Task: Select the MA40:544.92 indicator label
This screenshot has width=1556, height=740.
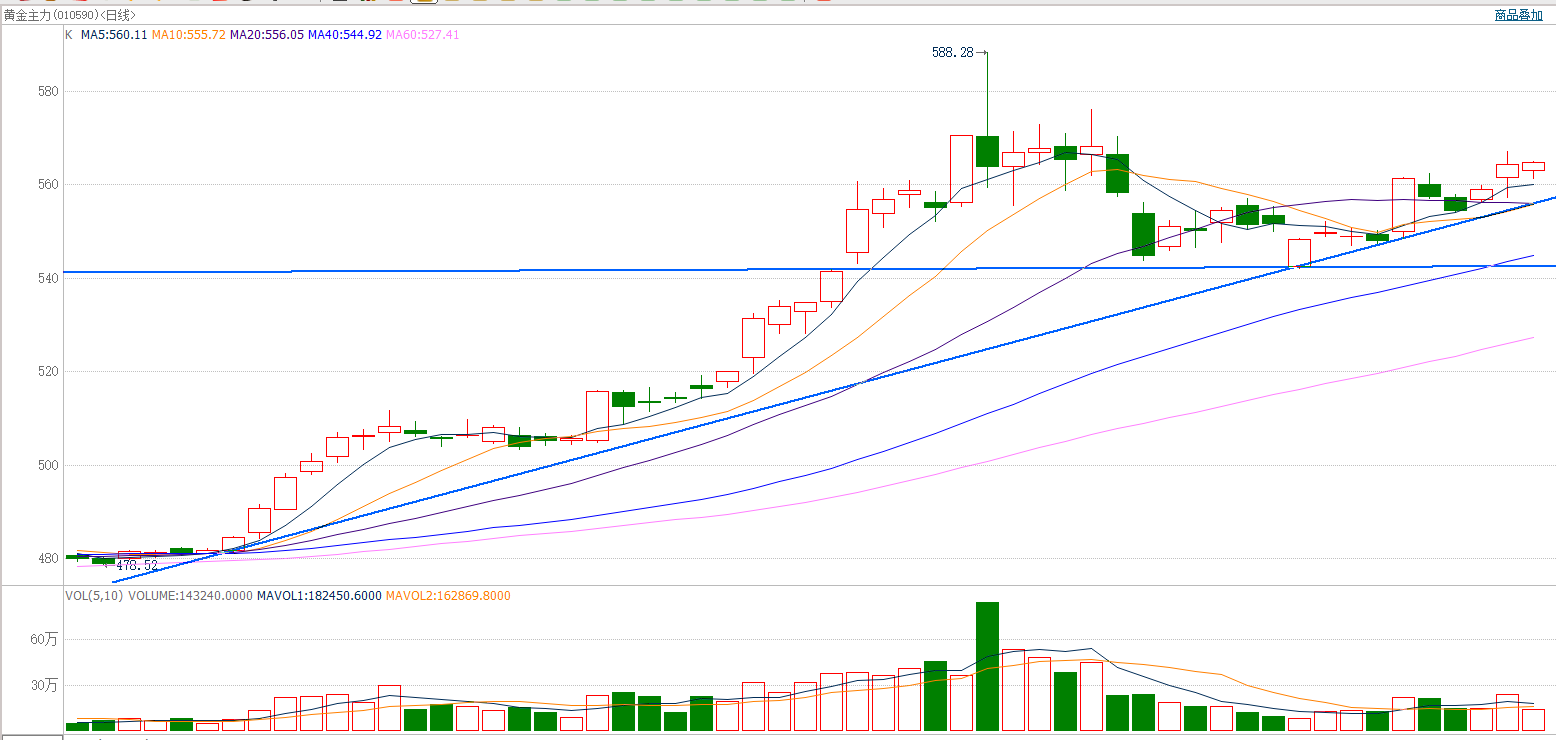Action: [x=345, y=35]
